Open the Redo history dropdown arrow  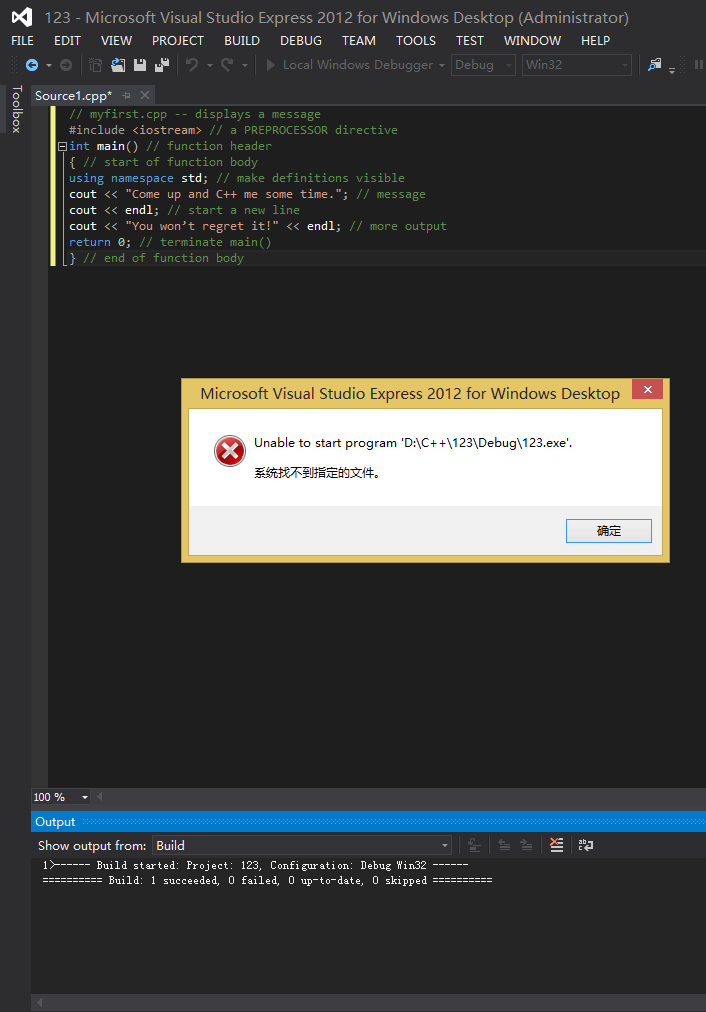coord(245,66)
